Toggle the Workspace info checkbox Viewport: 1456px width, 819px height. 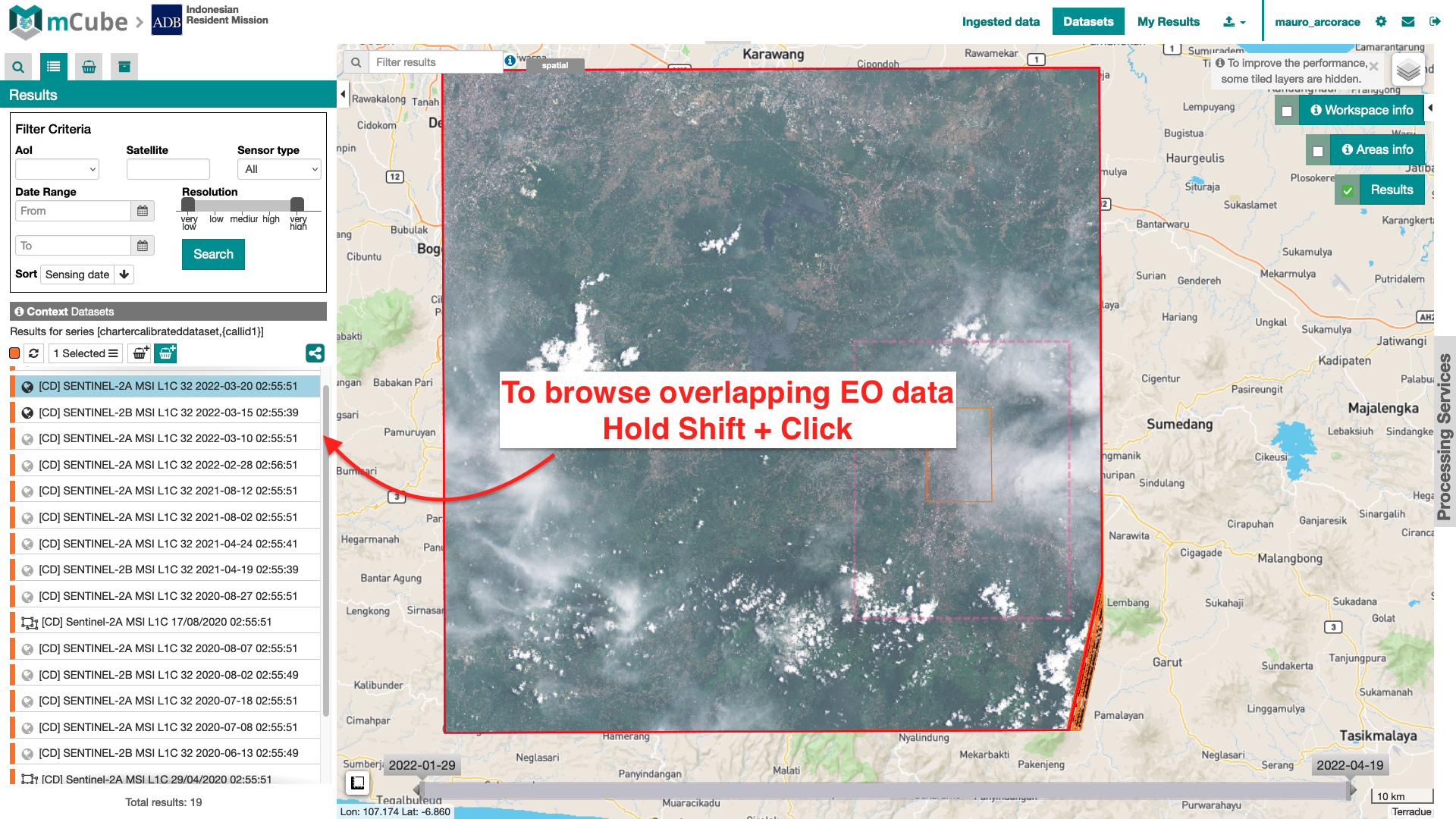1287,111
